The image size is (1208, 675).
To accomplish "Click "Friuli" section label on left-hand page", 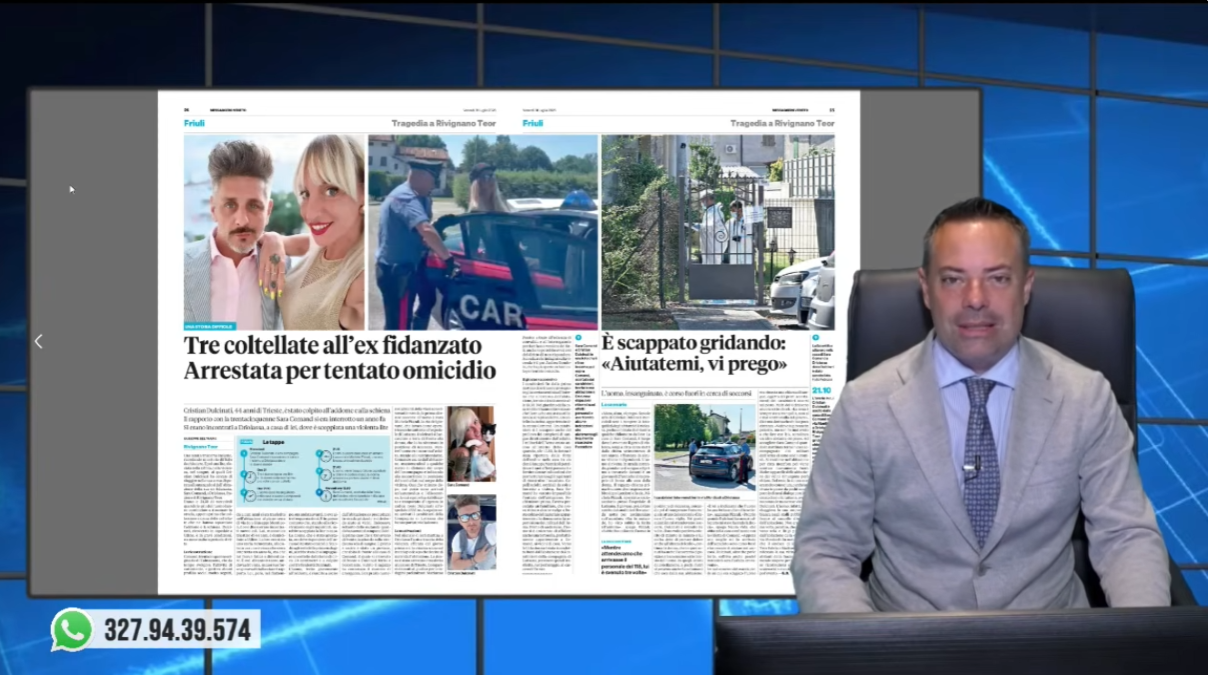I will [x=194, y=123].
